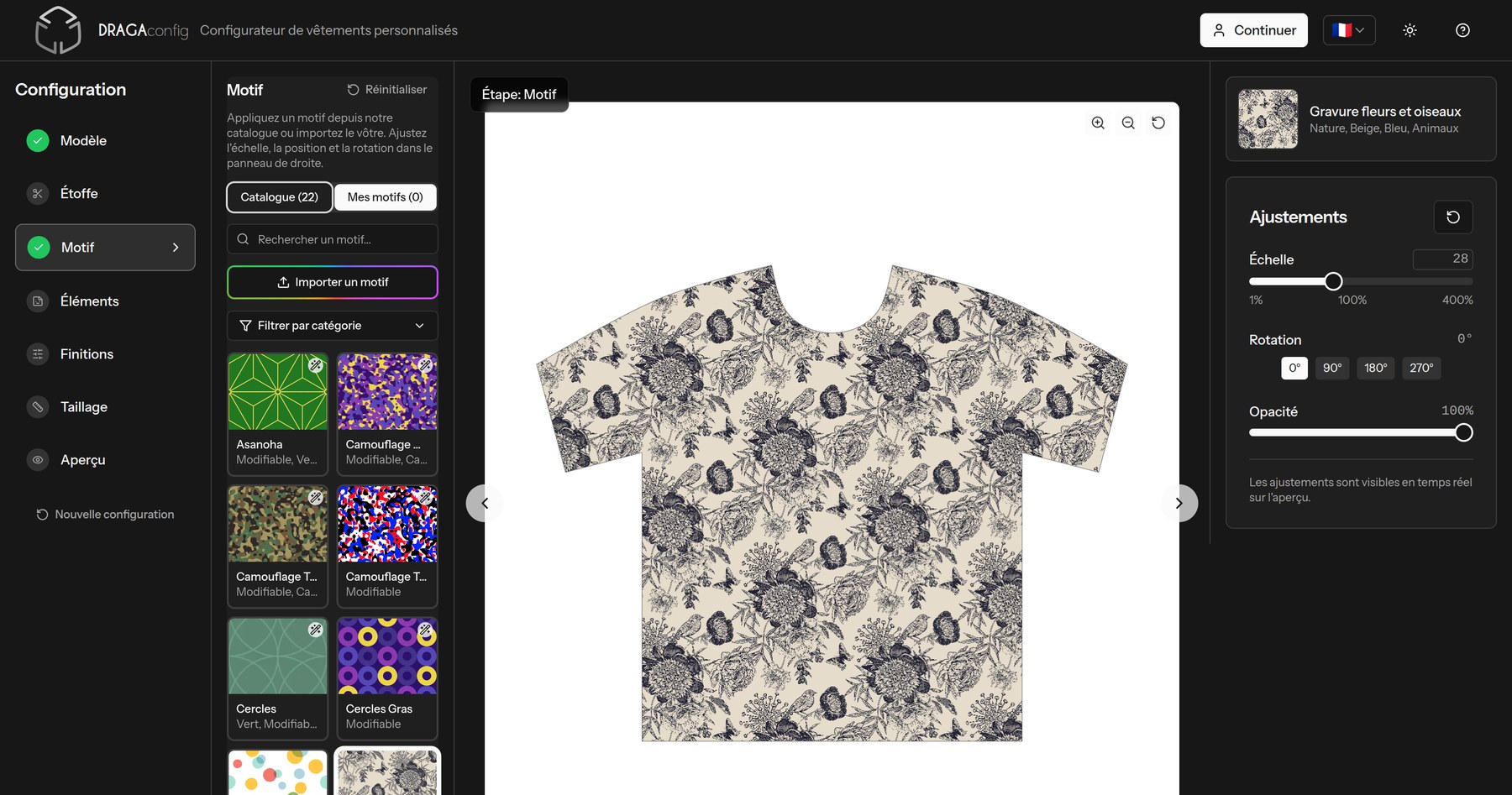
Task: Focus the Rechercher un motif search field
Action: 333,239
